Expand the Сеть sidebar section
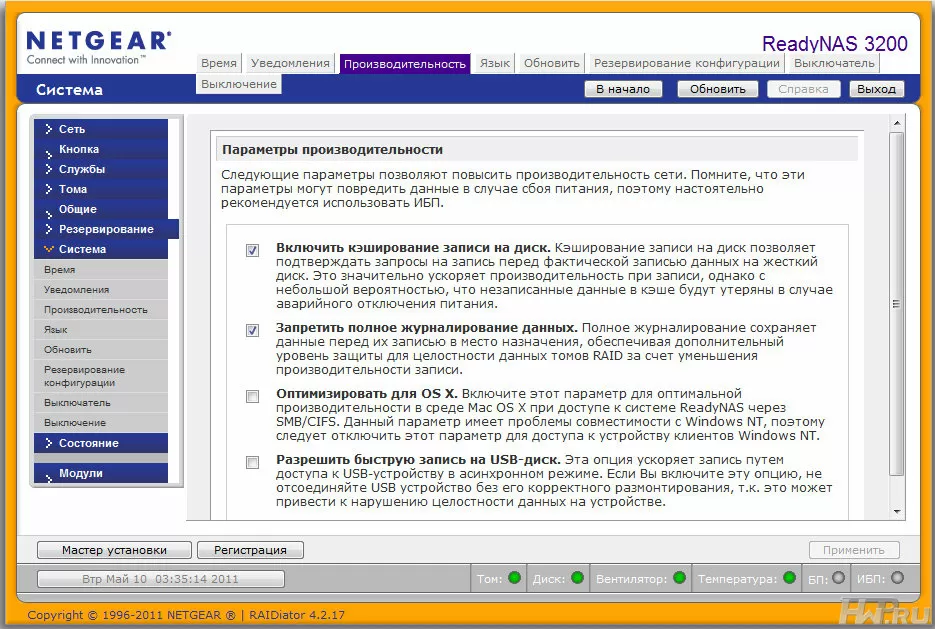Image resolution: width=935 pixels, height=629 pixels. tap(72, 129)
